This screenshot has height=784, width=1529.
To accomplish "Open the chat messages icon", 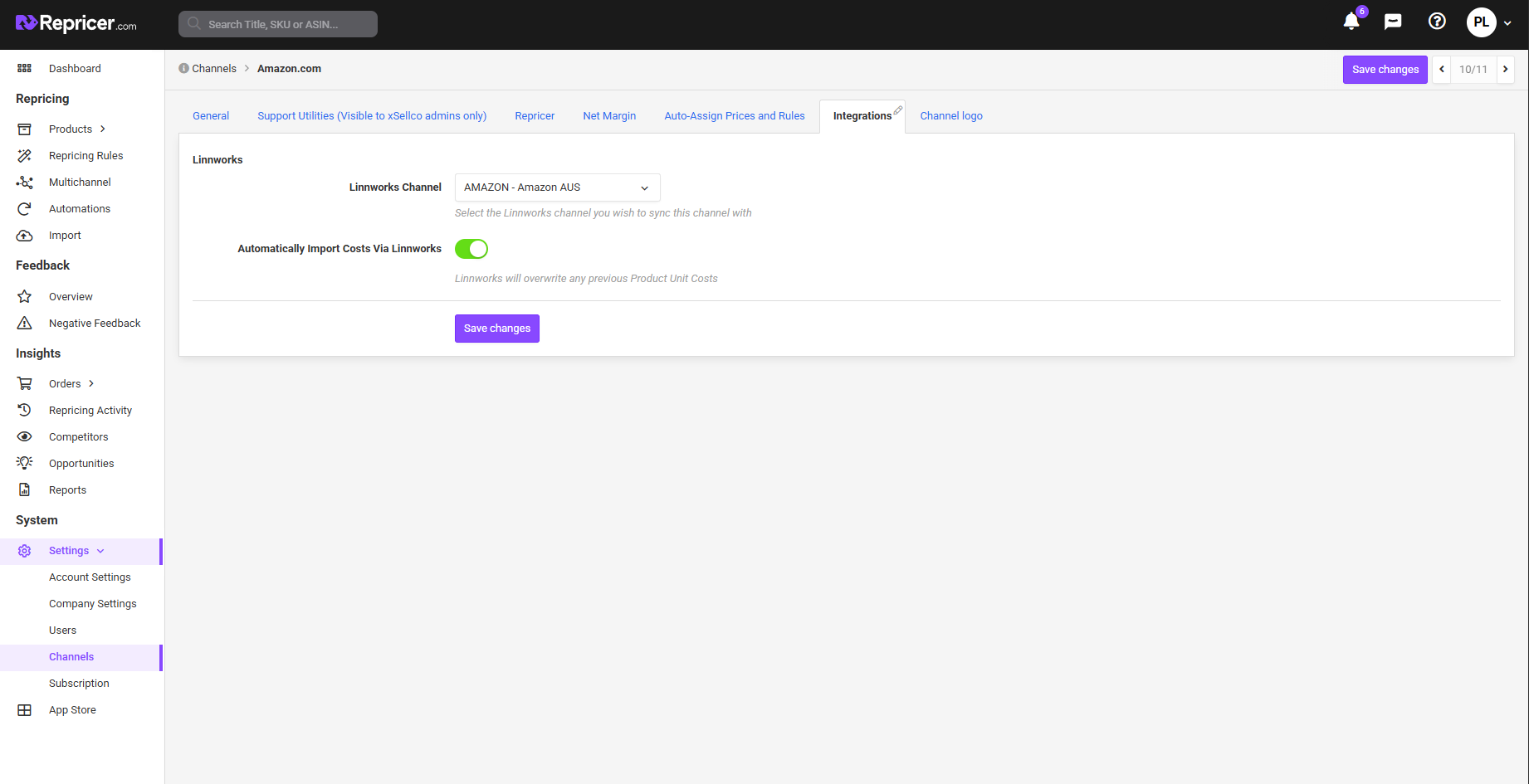I will click(x=1393, y=22).
